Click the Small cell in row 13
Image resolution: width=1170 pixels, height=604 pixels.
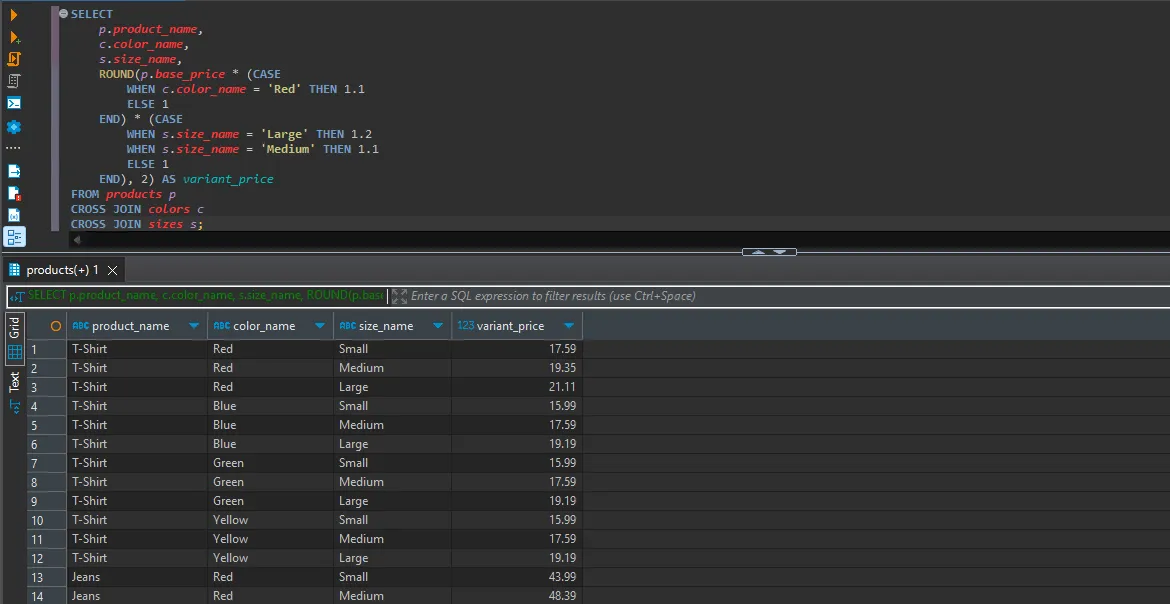(x=392, y=577)
